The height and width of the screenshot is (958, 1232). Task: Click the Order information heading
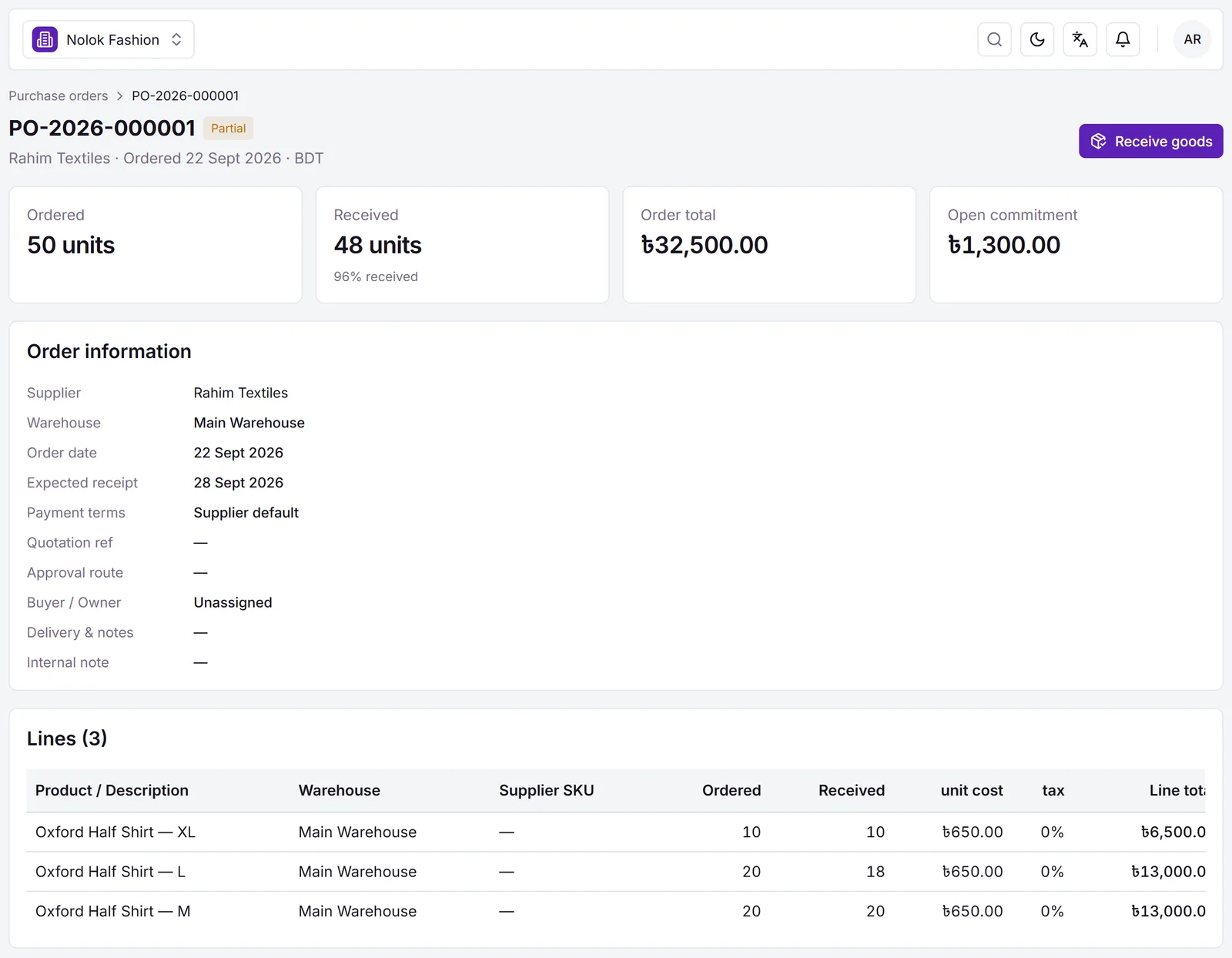pos(109,351)
